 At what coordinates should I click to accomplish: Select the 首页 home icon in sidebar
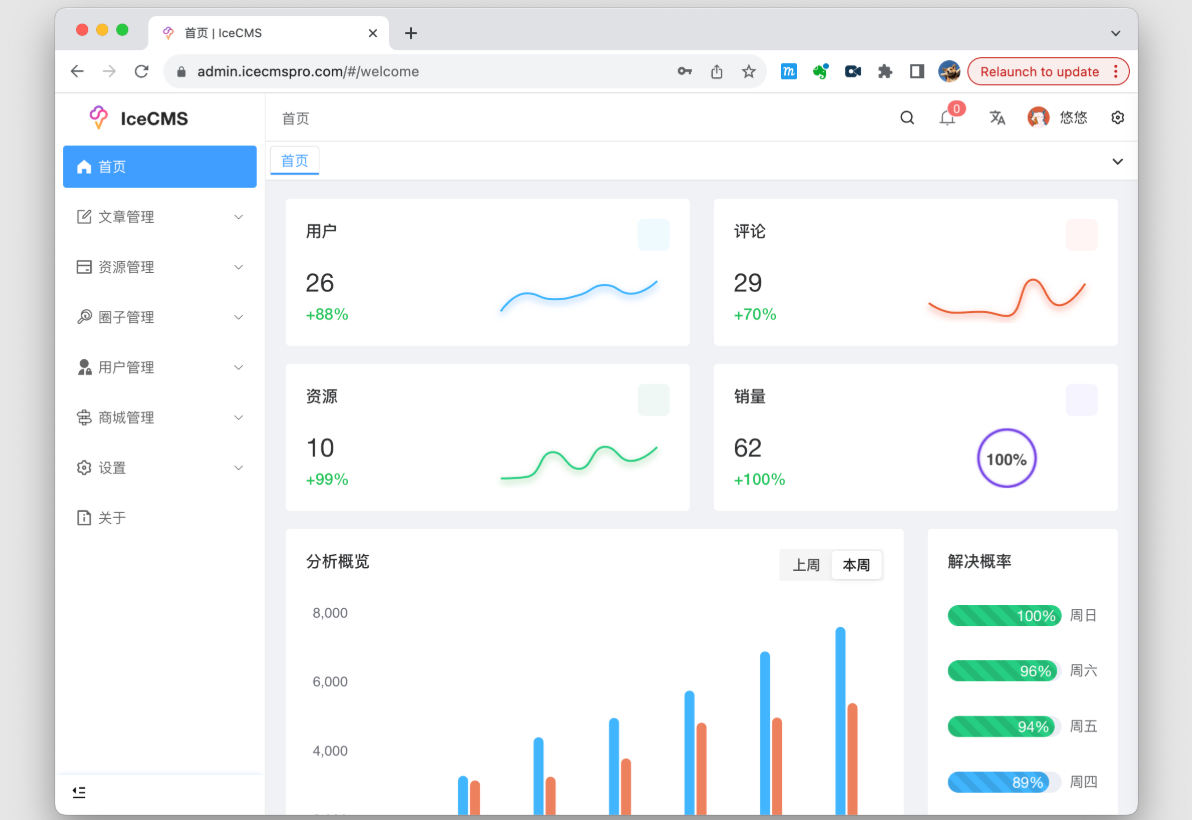point(84,166)
